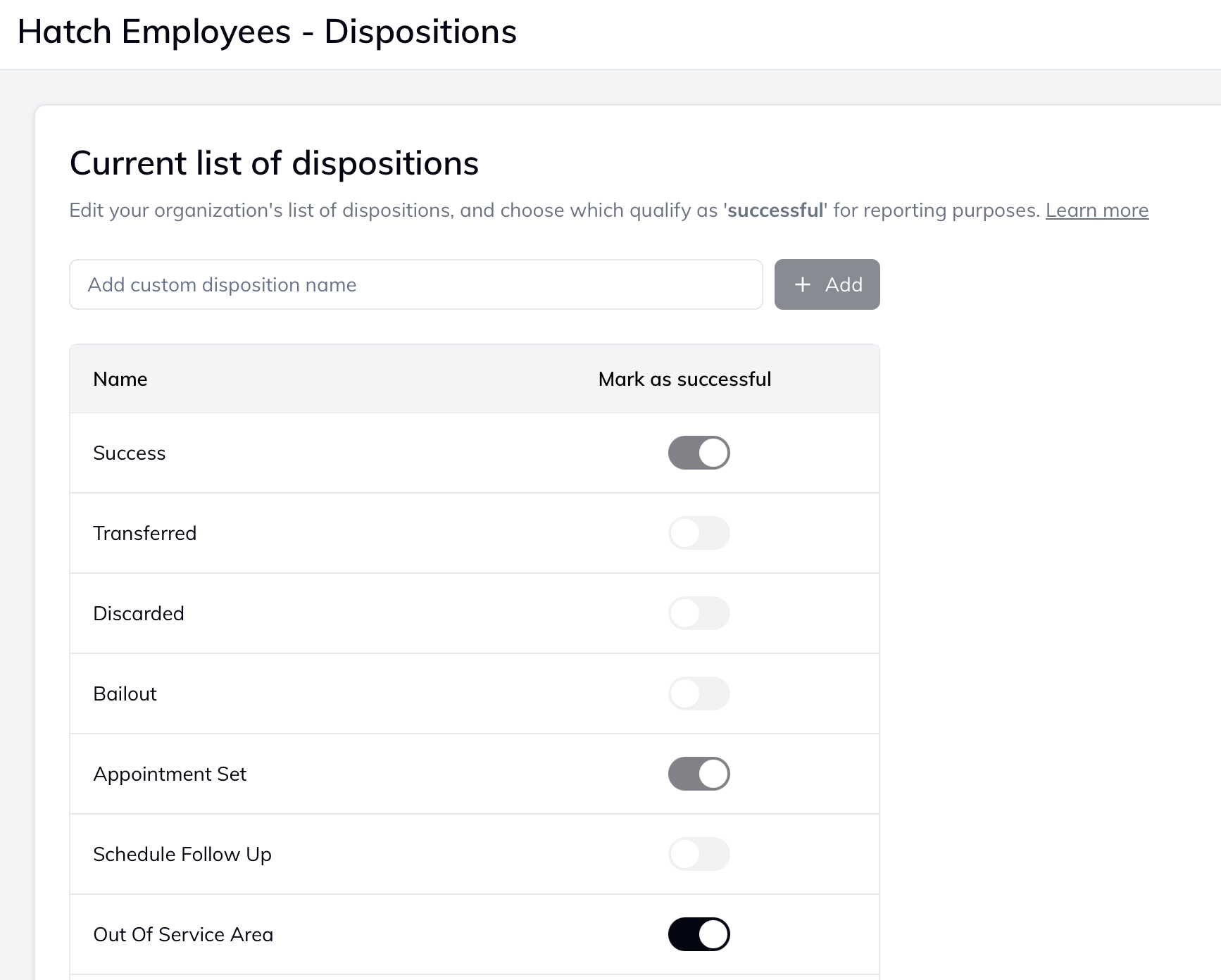Select the Schedule Follow Up row name
Viewport: 1221px width, 980px height.
(x=182, y=854)
